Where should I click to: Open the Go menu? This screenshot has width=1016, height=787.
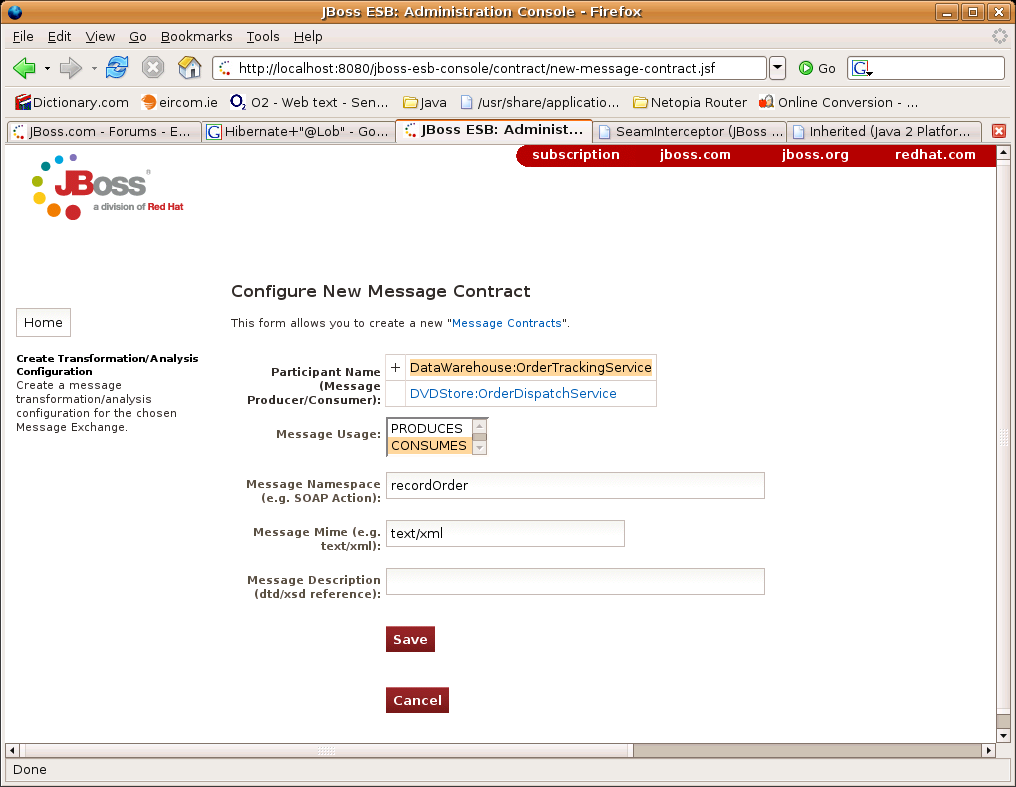click(137, 36)
